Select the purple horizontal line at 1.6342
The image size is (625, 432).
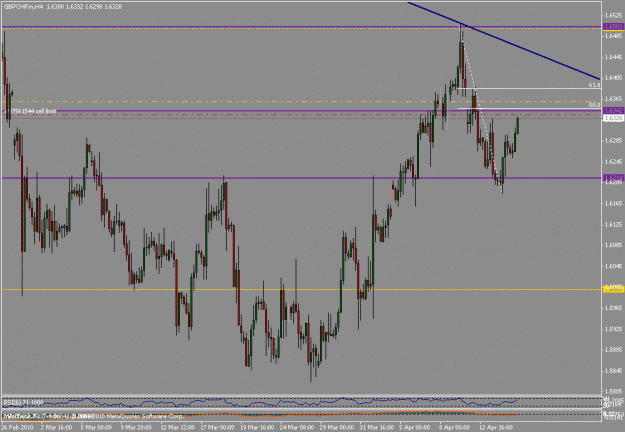coord(301,110)
